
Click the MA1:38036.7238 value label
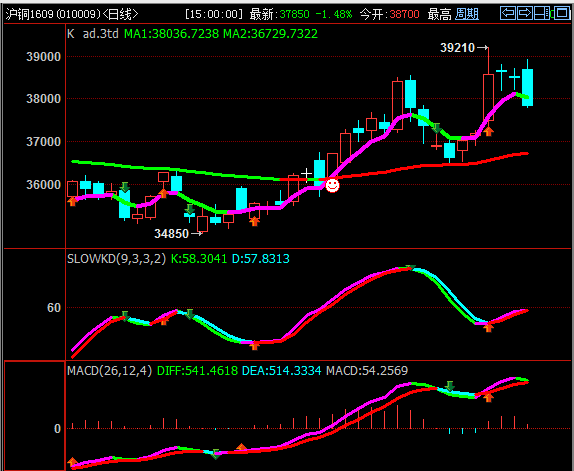coord(171,34)
